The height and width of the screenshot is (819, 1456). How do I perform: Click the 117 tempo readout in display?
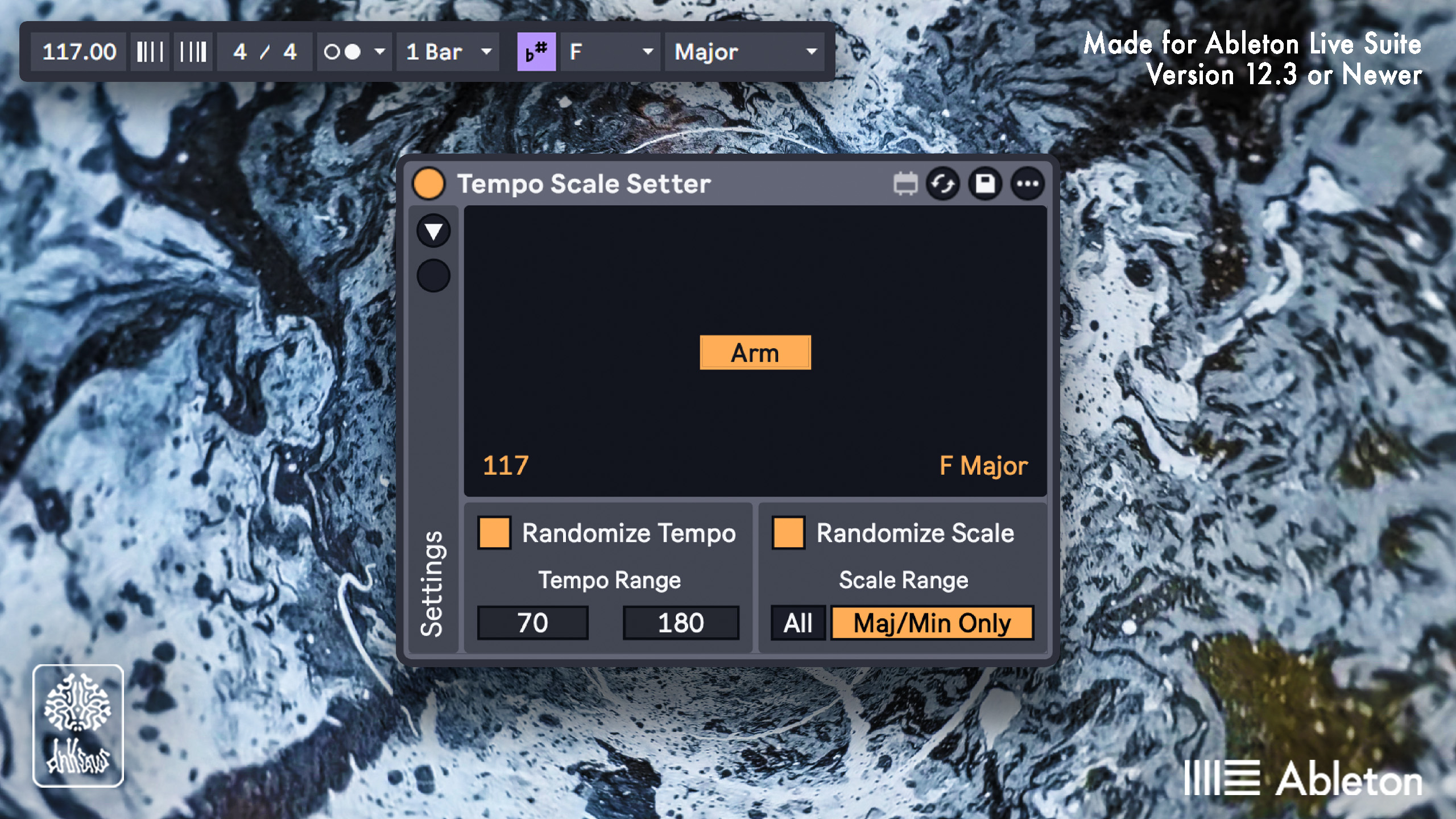point(506,465)
